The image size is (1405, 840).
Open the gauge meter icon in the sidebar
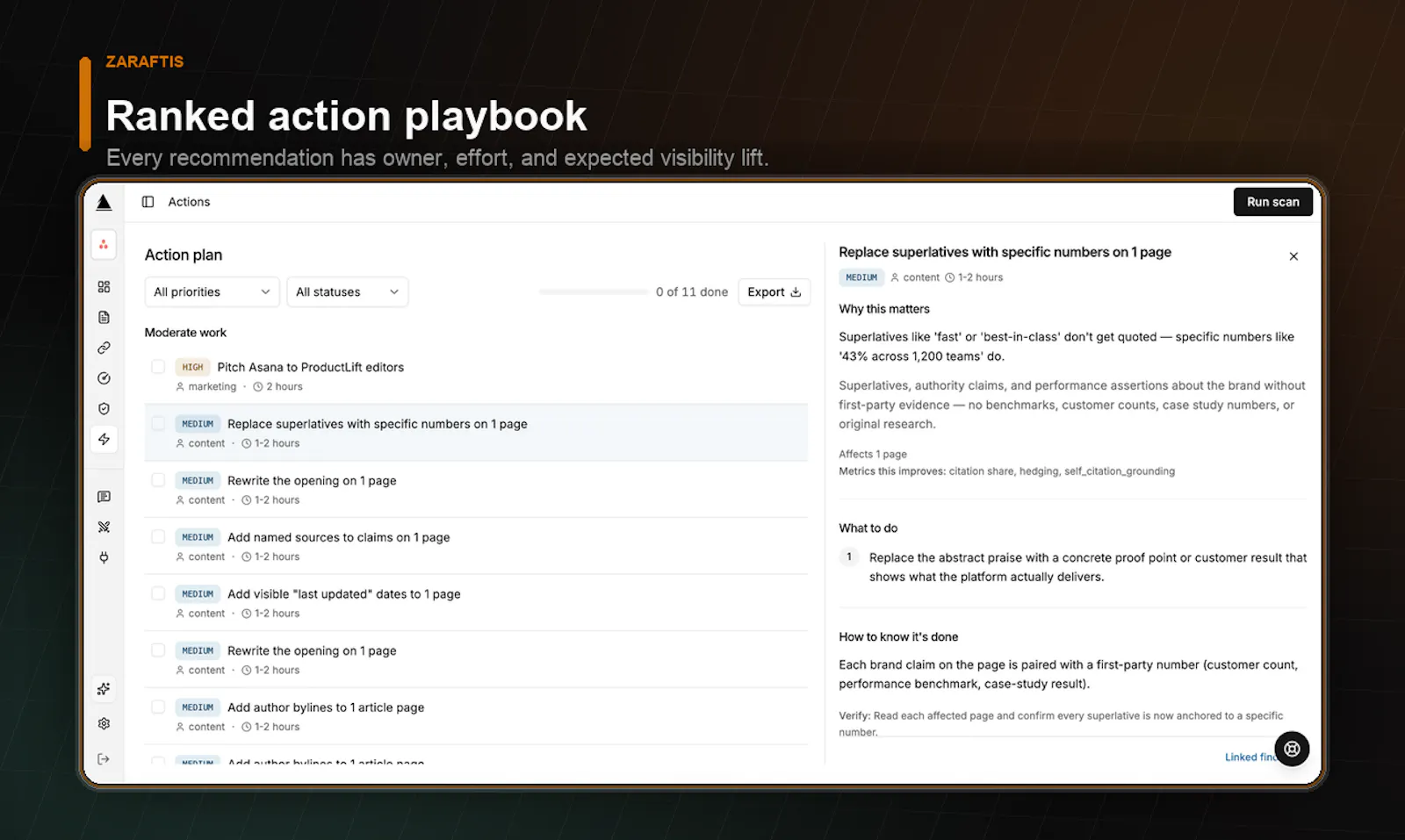tap(104, 378)
